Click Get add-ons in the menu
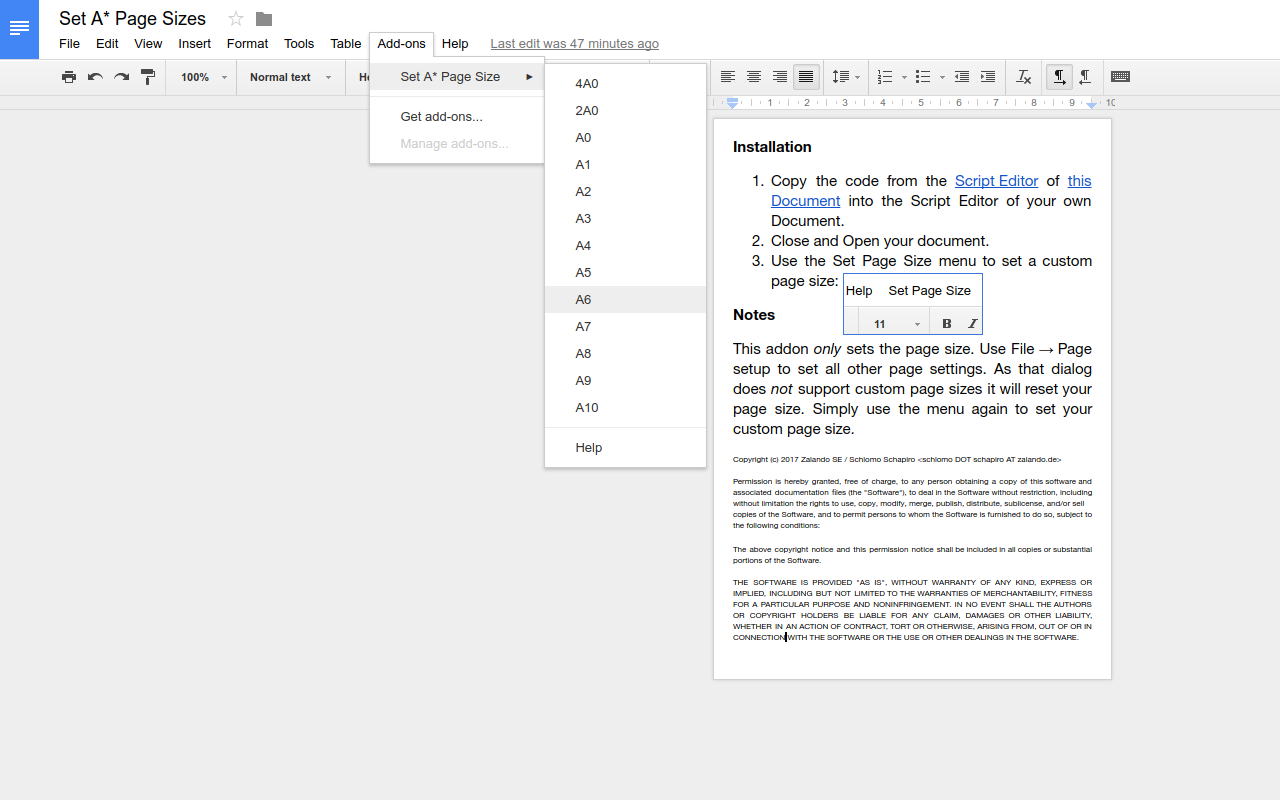 coord(441,116)
